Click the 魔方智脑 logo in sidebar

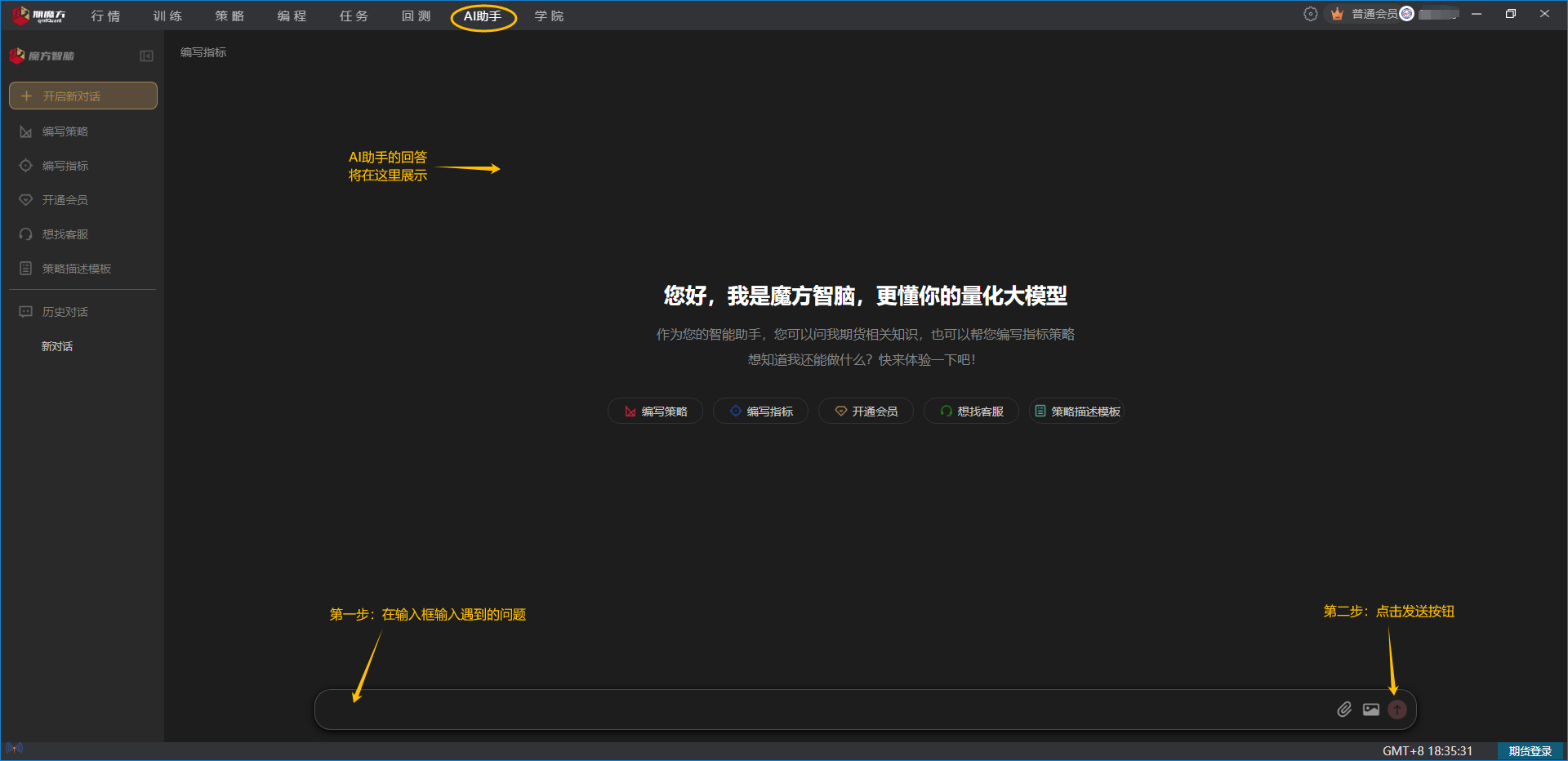pos(42,56)
